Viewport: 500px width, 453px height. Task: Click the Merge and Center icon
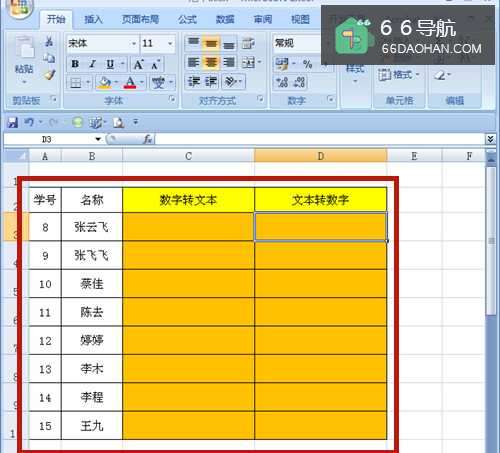(x=248, y=62)
